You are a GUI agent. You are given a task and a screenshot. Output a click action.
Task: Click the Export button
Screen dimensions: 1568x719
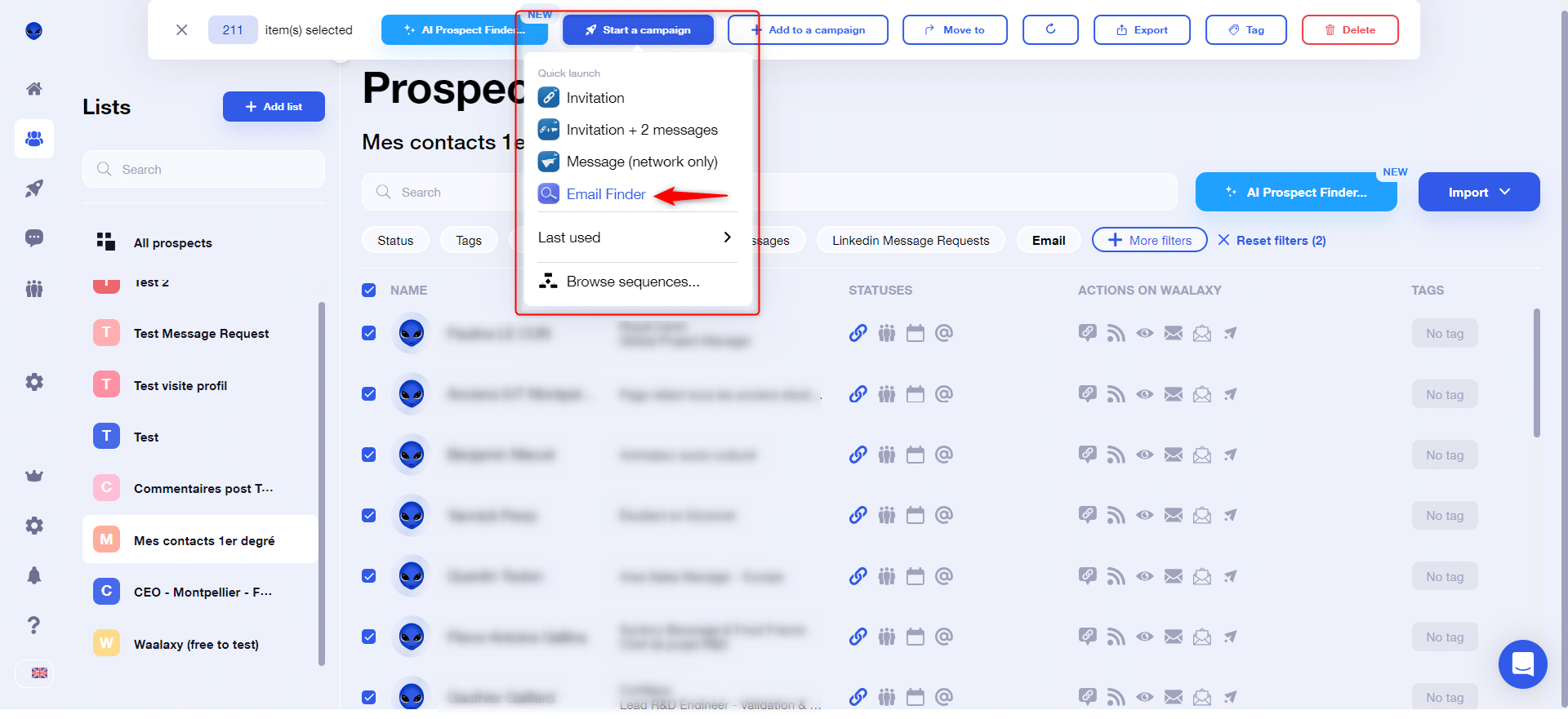(1142, 29)
